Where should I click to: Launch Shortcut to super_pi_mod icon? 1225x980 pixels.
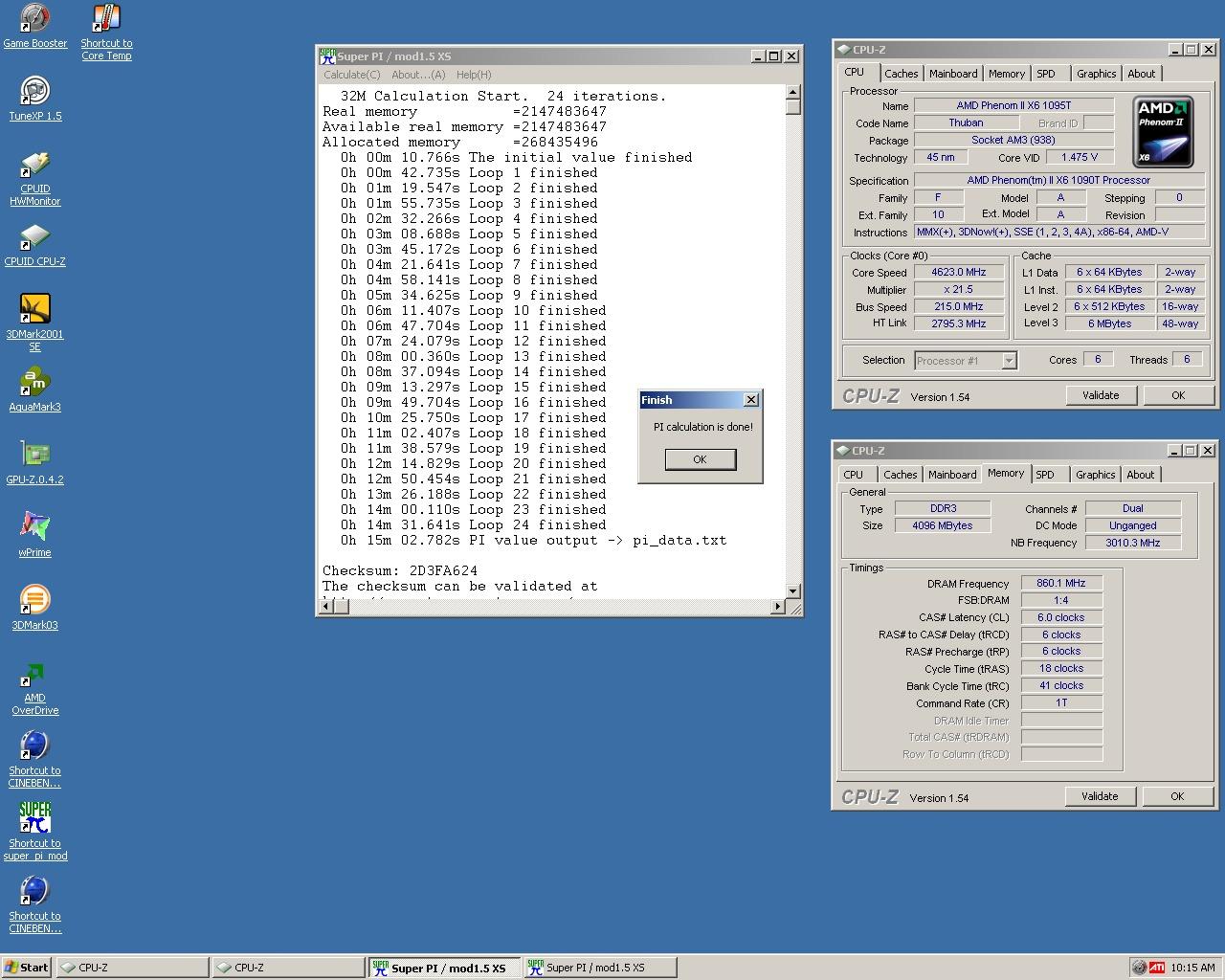pyautogui.click(x=35, y=833)
